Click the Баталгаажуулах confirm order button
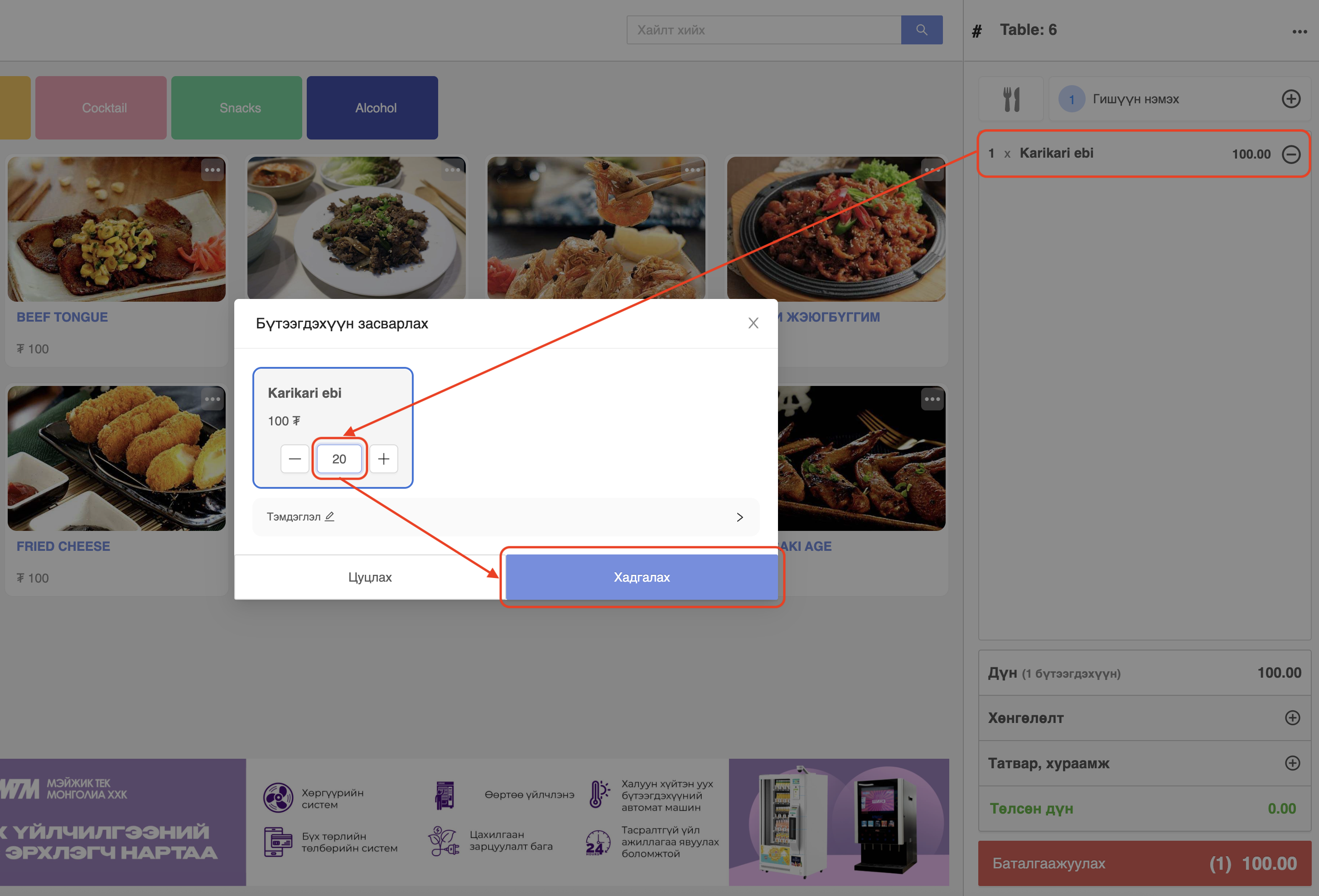This screenshot has width=1319, height=896. point(1144,863)
